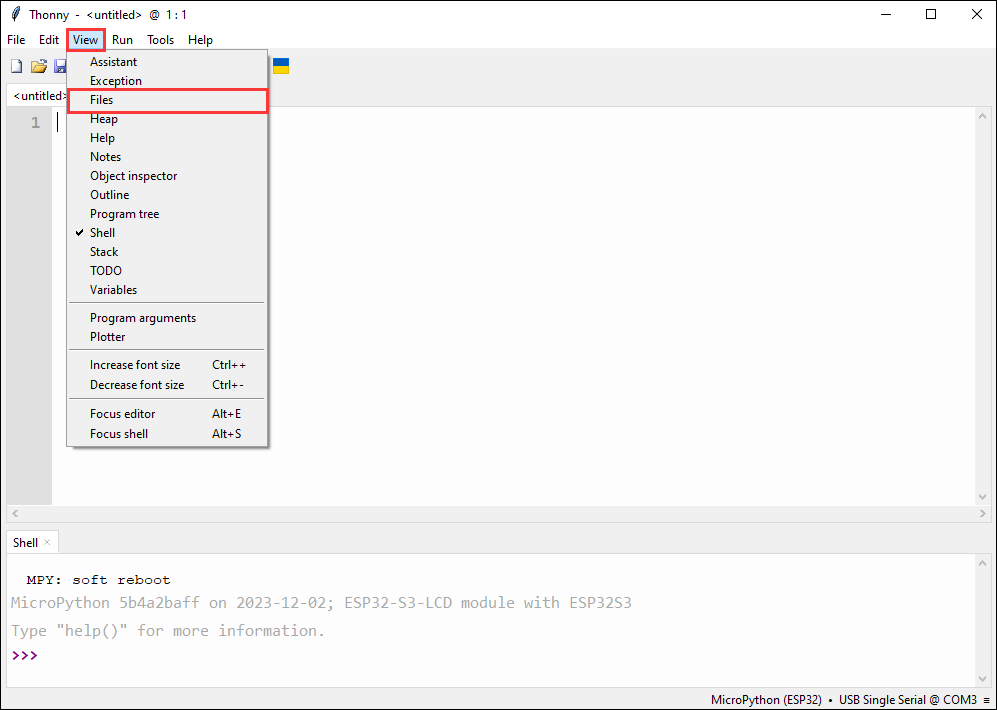Image resolution: width=997 pixels, height=710 pixels.
Task: Select Files in the View menu
Action: (x=101, y=100)
